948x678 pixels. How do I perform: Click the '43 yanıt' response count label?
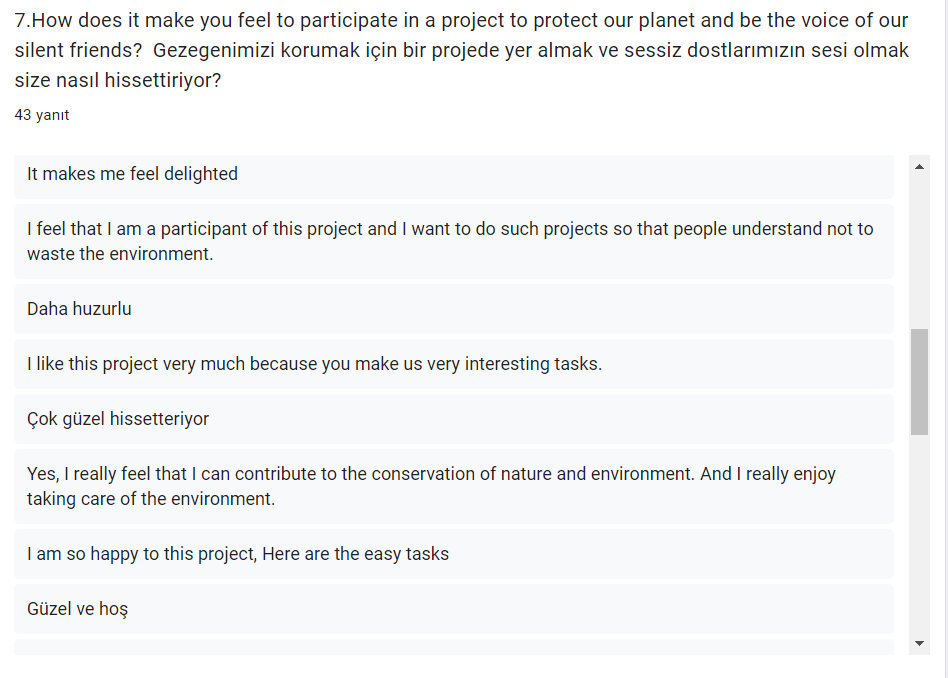click(x=41, y=115)
